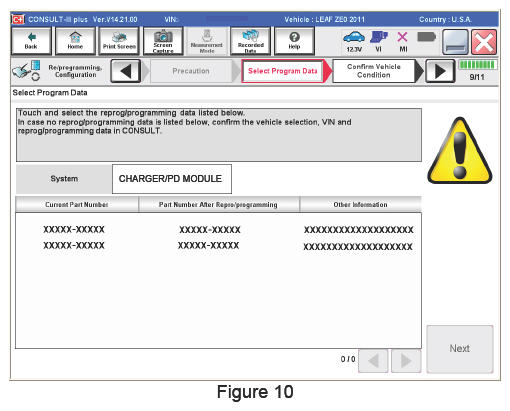Open Recorded Data
Viewport: 510px width, 411px height.
pos(250,41)
